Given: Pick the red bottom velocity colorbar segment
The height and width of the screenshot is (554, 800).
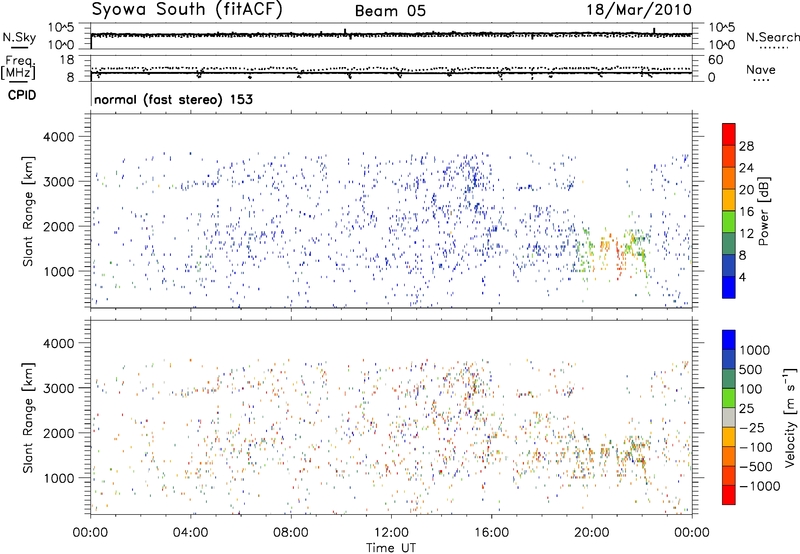Looking at the screenshot, I should pyautogui.click(x=729, y=495).
